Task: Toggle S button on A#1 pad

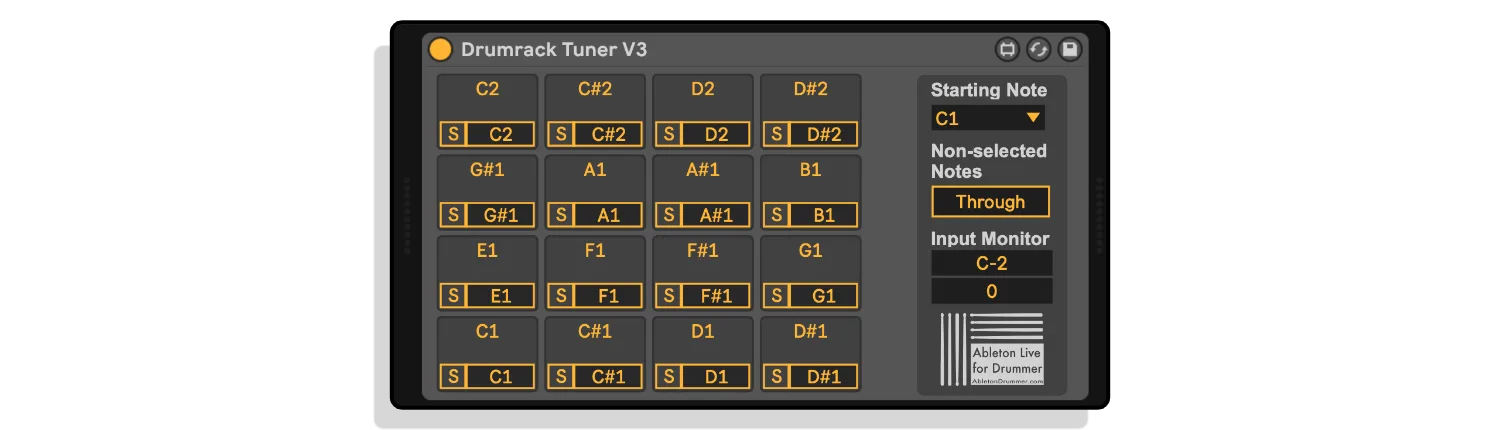Action: 669,215
